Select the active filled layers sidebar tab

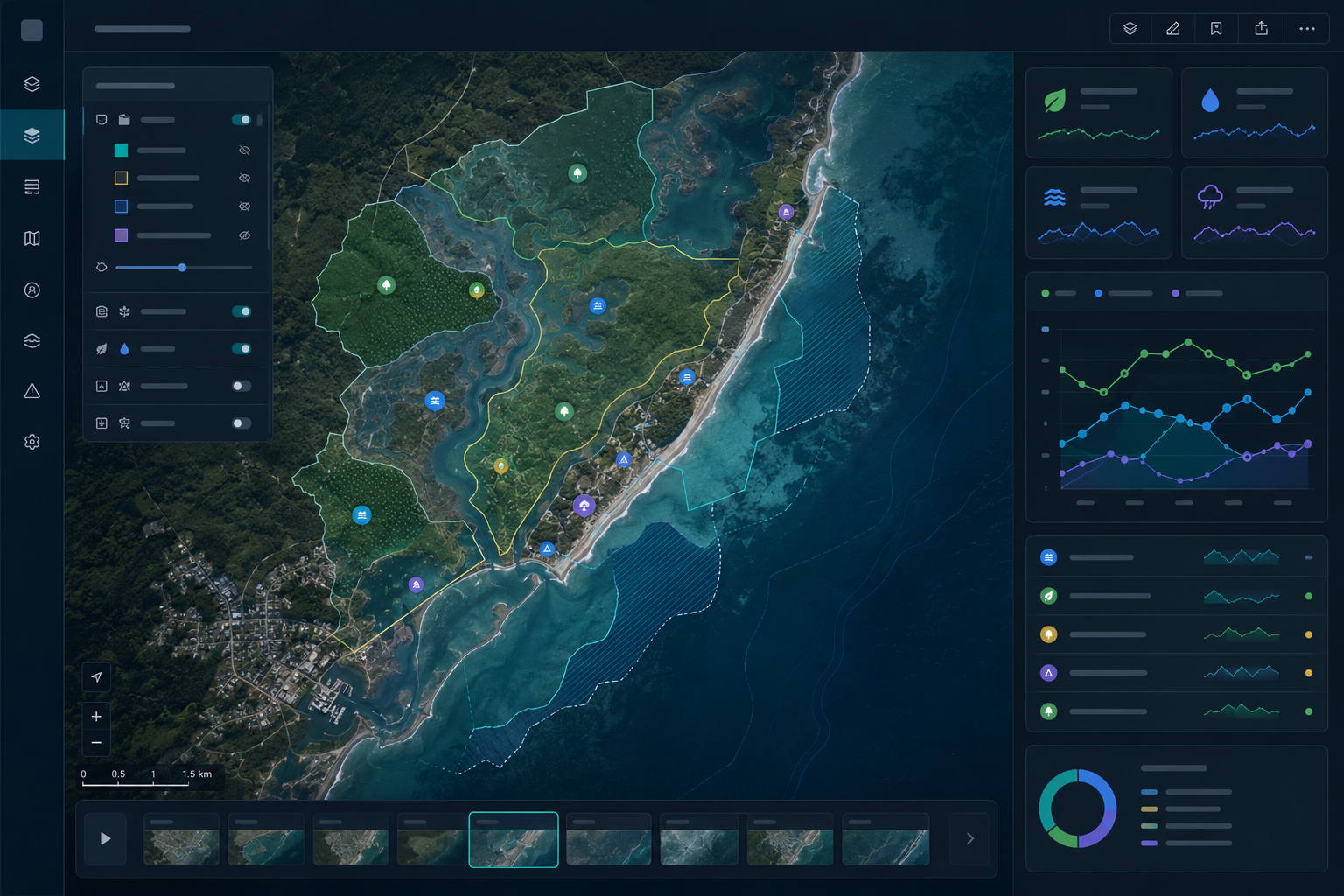32,136
